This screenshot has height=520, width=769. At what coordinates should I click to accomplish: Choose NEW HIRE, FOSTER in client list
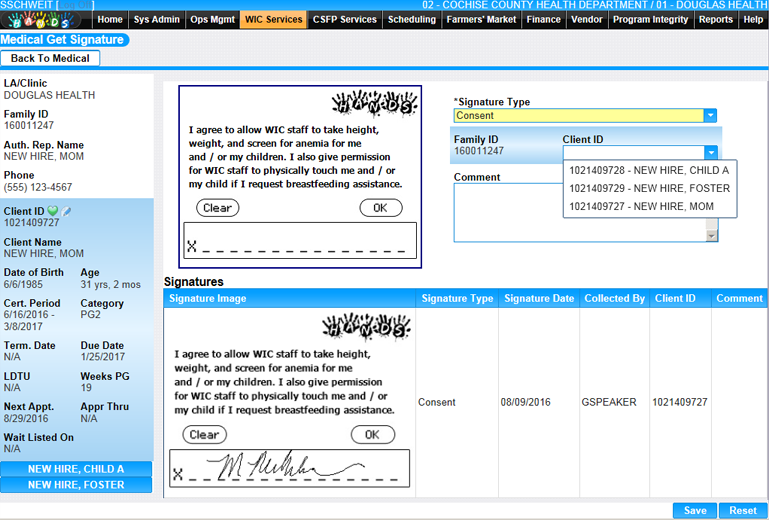point(649,188)
